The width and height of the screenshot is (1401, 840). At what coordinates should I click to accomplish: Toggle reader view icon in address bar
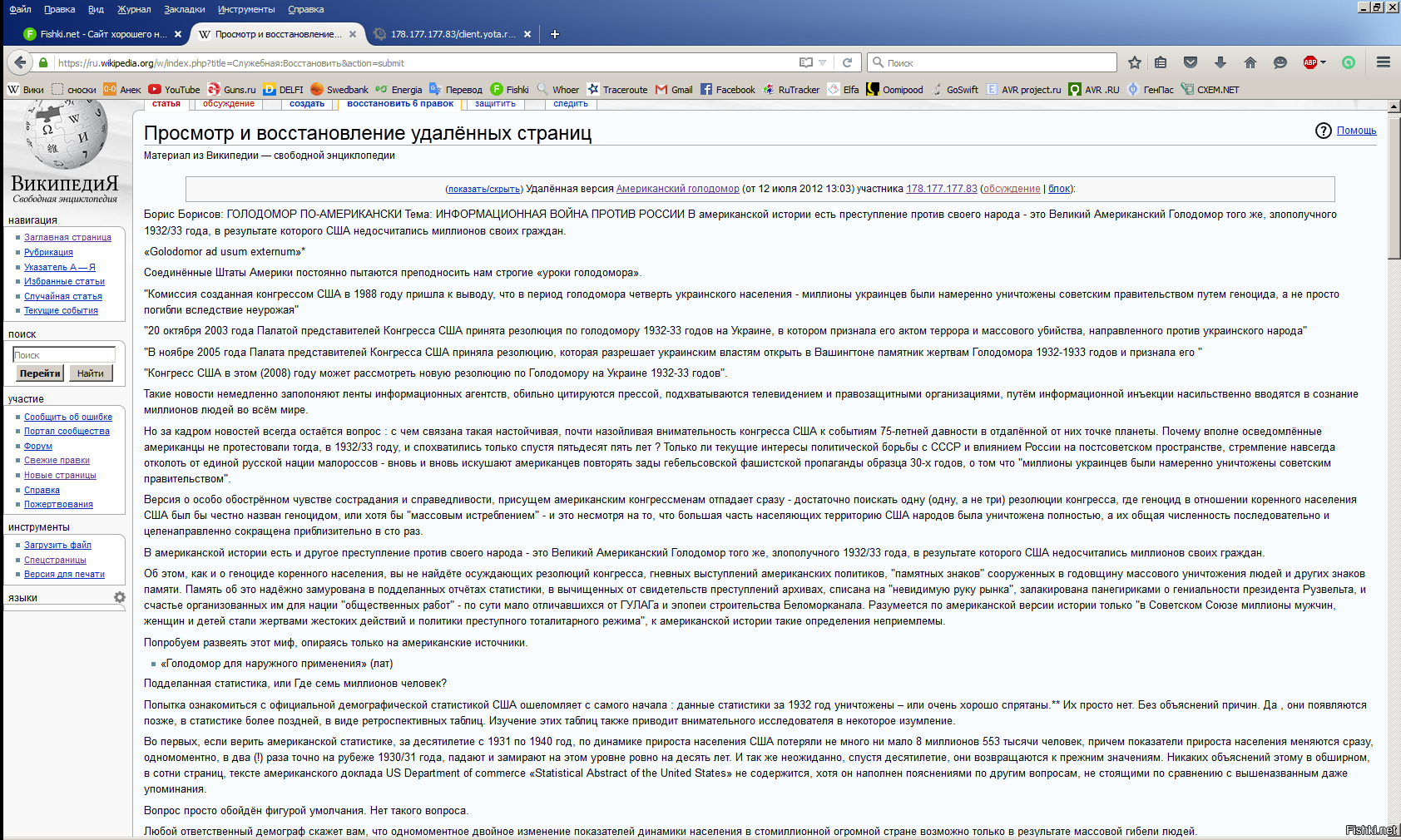(805, 62)
